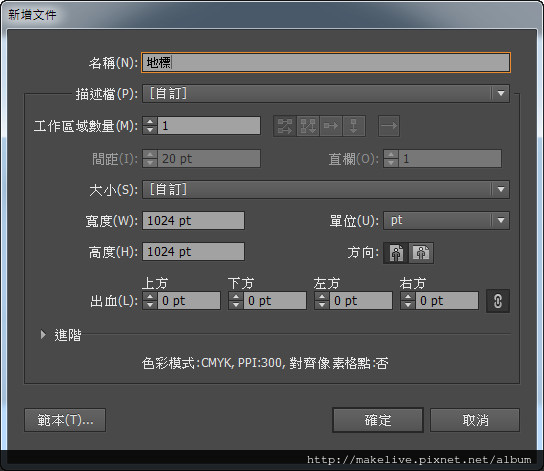Click the 寬度 width field
The height and width of the screenshot is (471, 544).
(193, 221)
